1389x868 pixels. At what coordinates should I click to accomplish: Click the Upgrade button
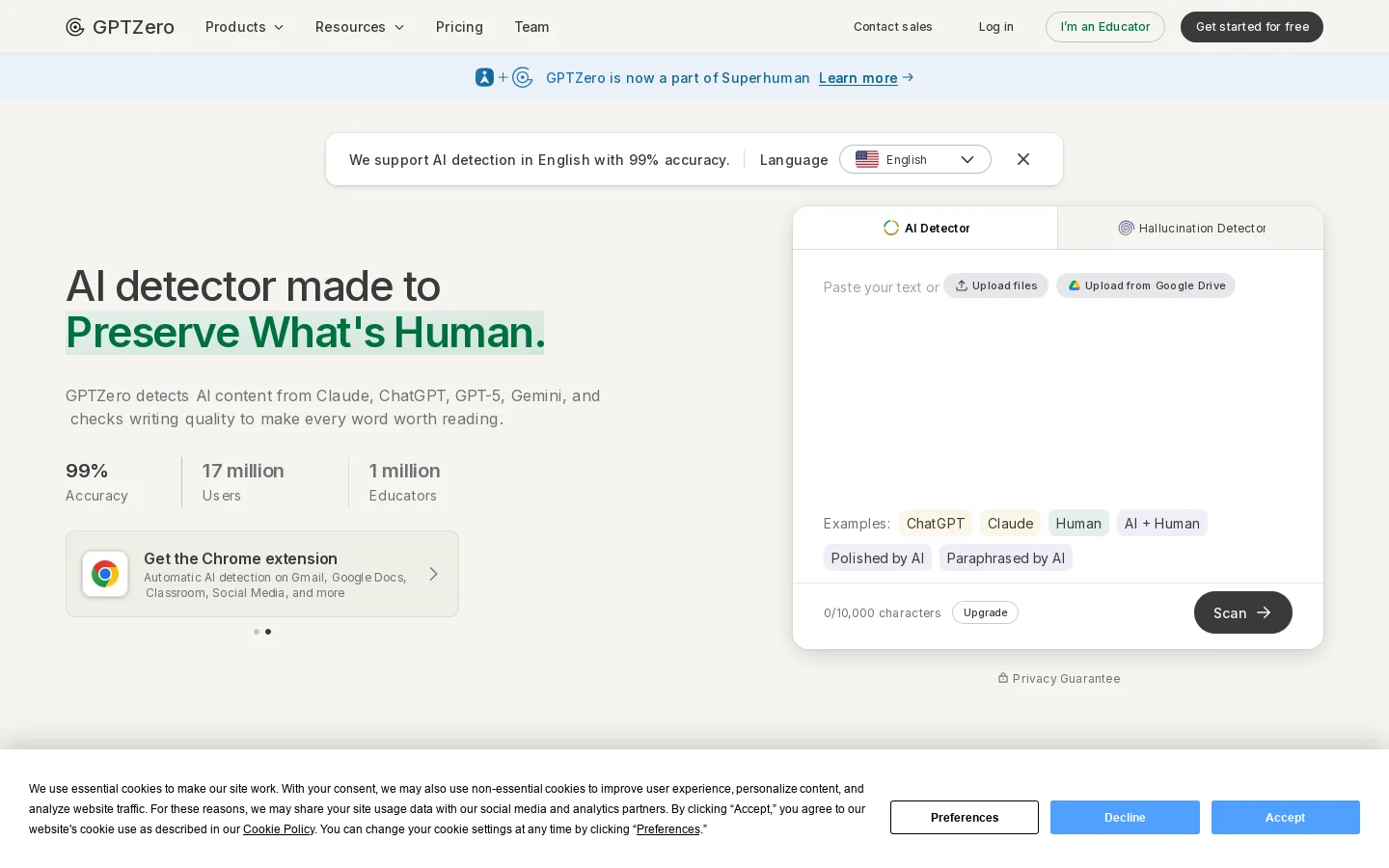pyautogui.click(x=985, y=612)
